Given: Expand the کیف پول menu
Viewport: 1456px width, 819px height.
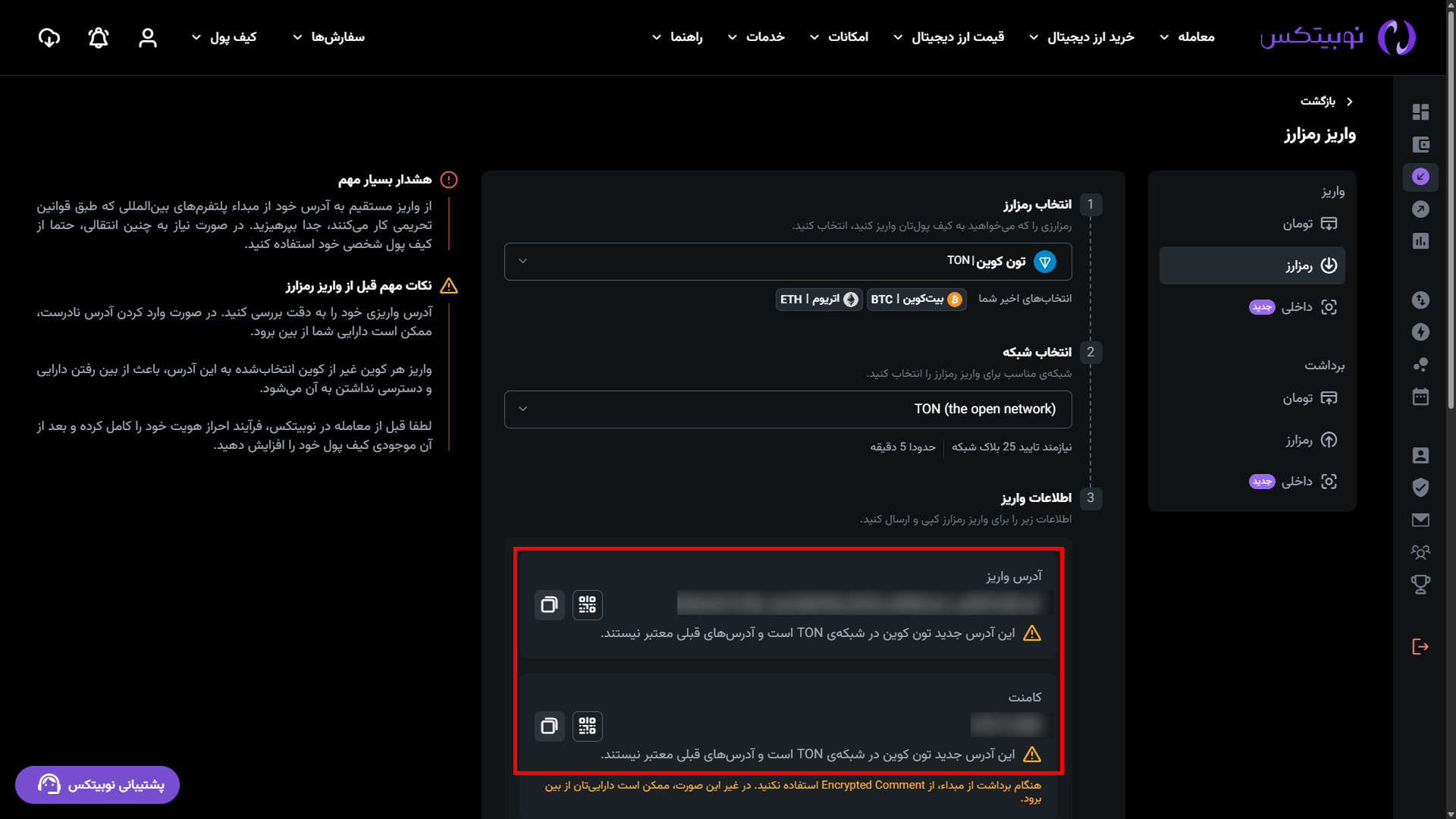Looking at the screenshot, I should [224, 37].
